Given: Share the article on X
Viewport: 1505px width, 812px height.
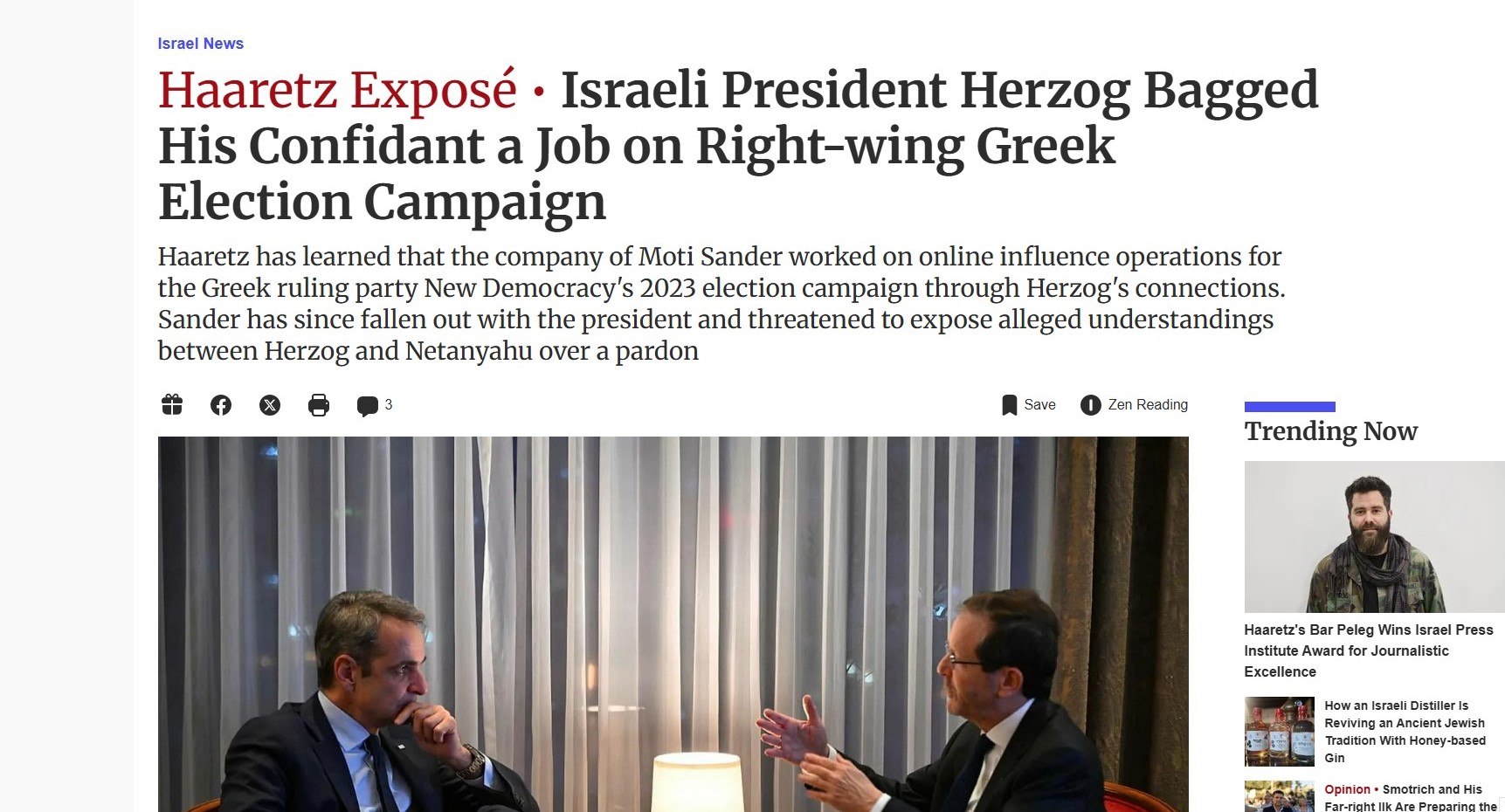Looking at the screenshot, I should [270, 405].
